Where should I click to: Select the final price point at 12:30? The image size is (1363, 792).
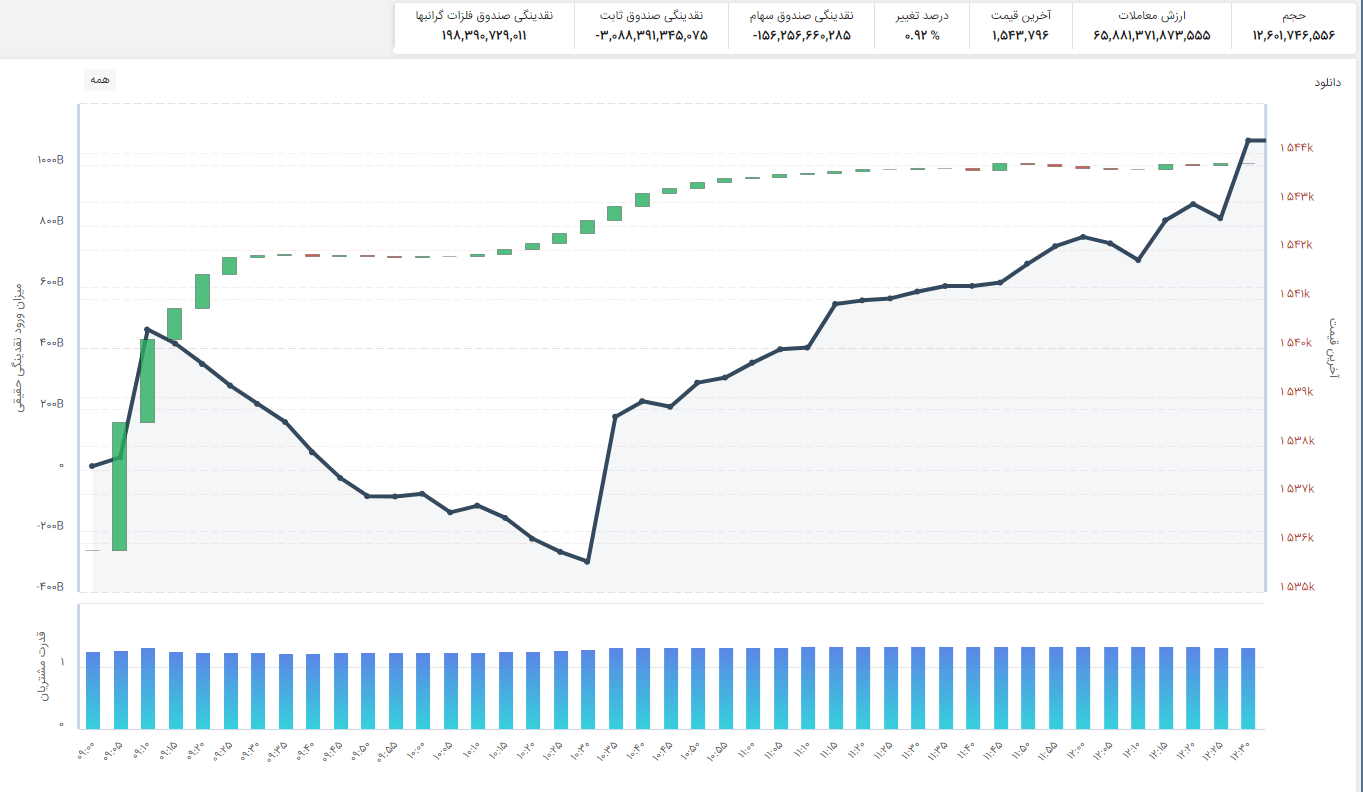click(x=1247, y=140)
